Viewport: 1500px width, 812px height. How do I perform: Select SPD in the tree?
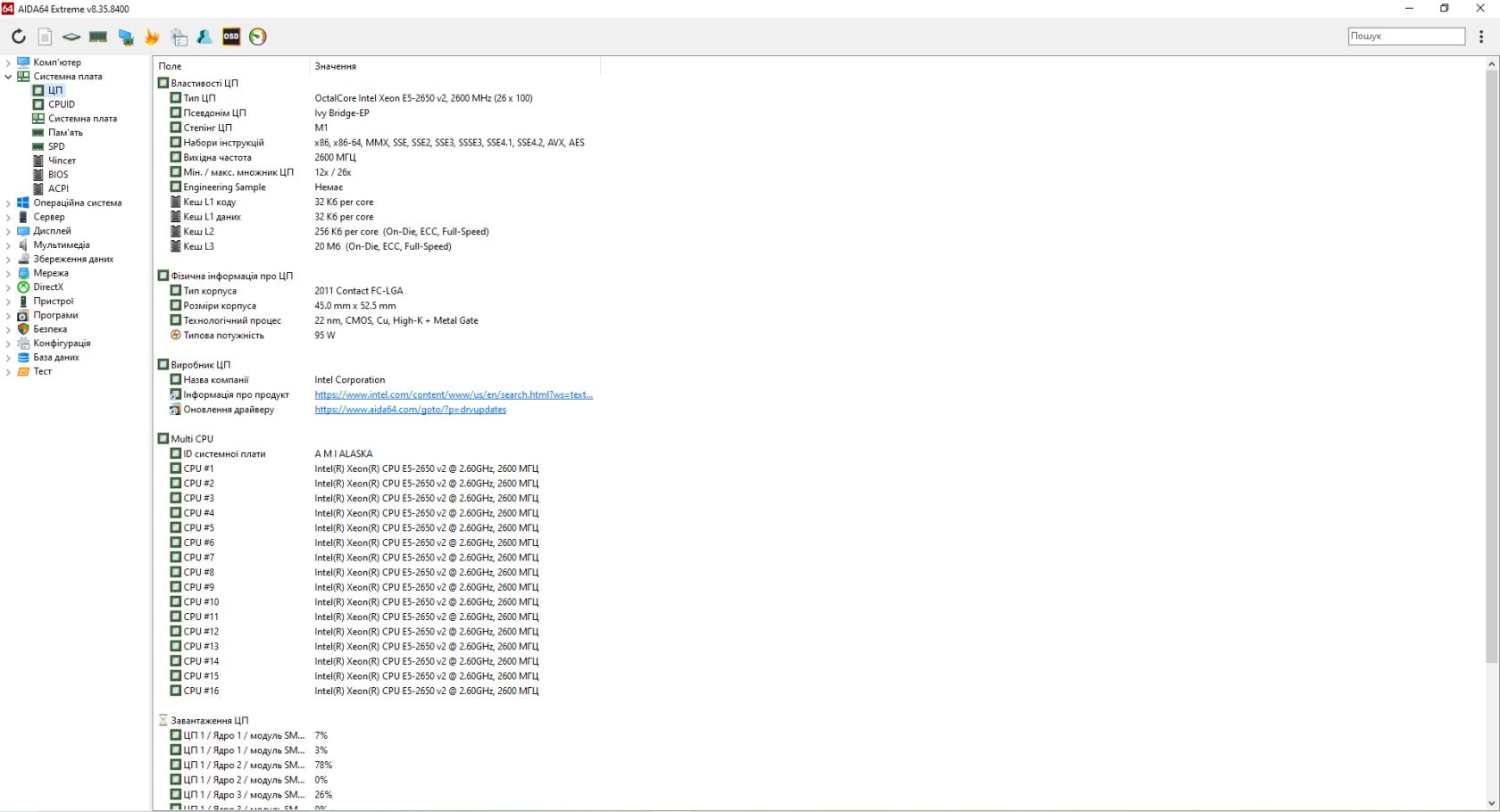pyautogui.click(x=56, y=146)
